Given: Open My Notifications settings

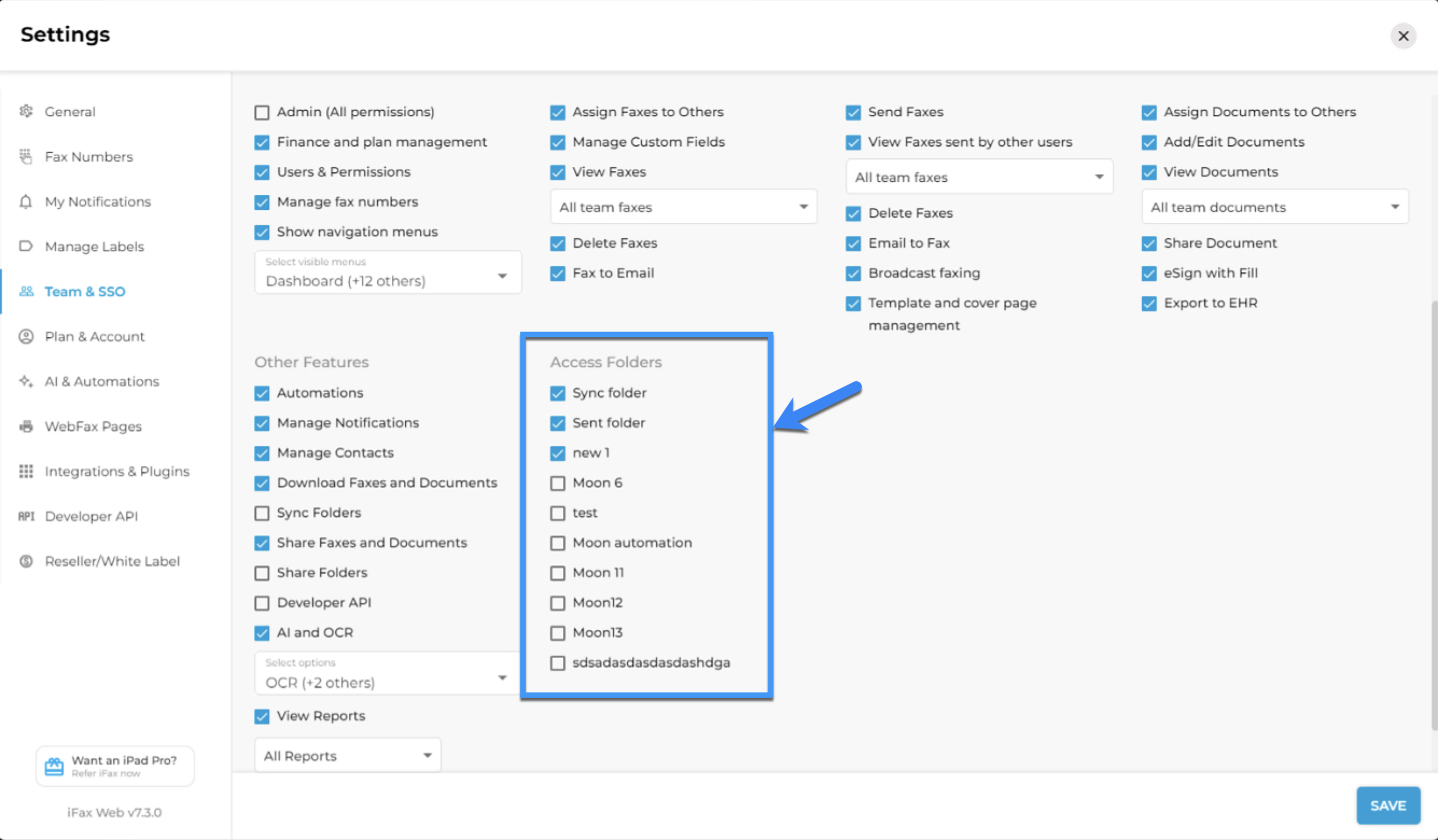Looking at the screenshot, I should click(98, 202).
